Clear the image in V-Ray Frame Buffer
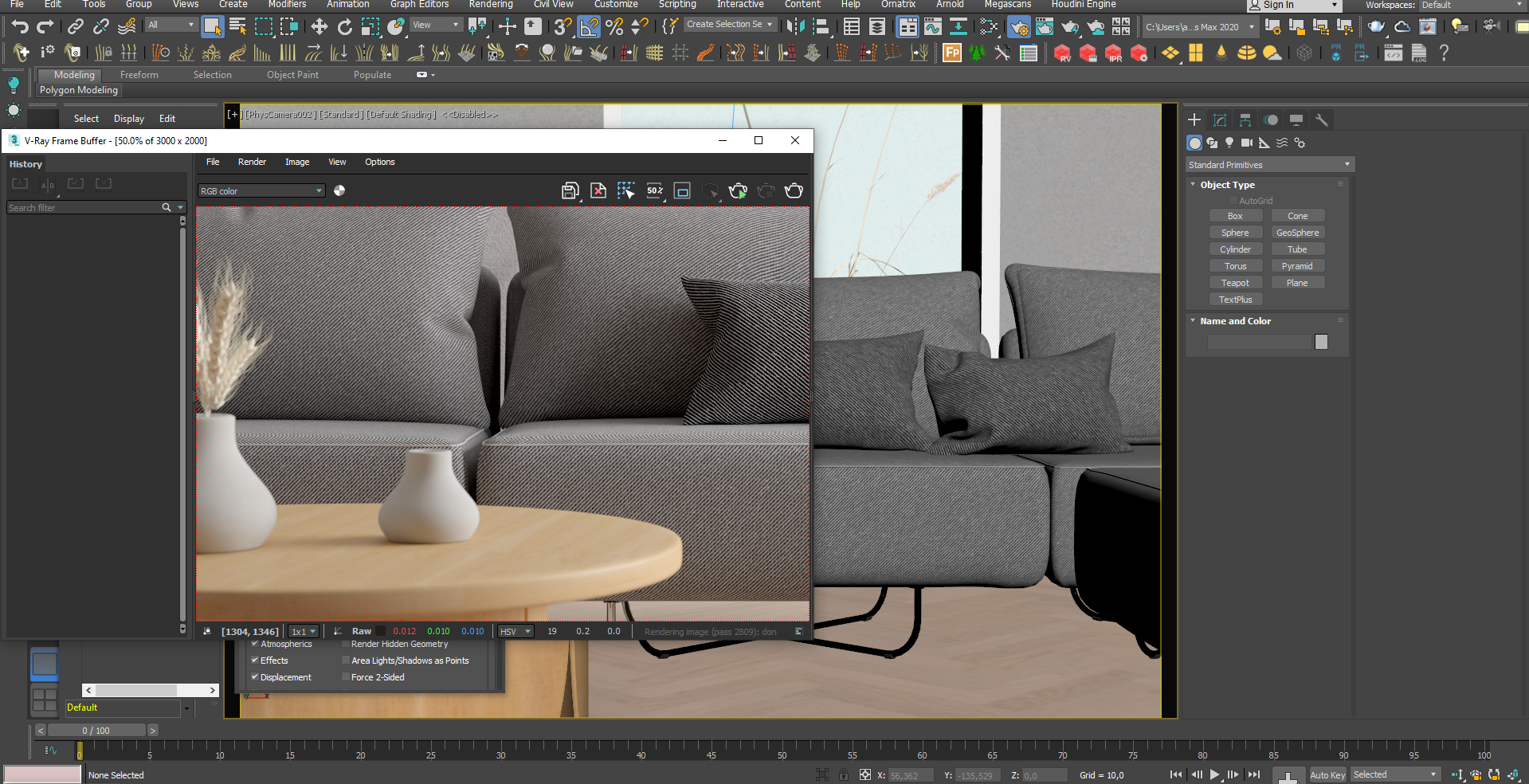 click(598, 191)
